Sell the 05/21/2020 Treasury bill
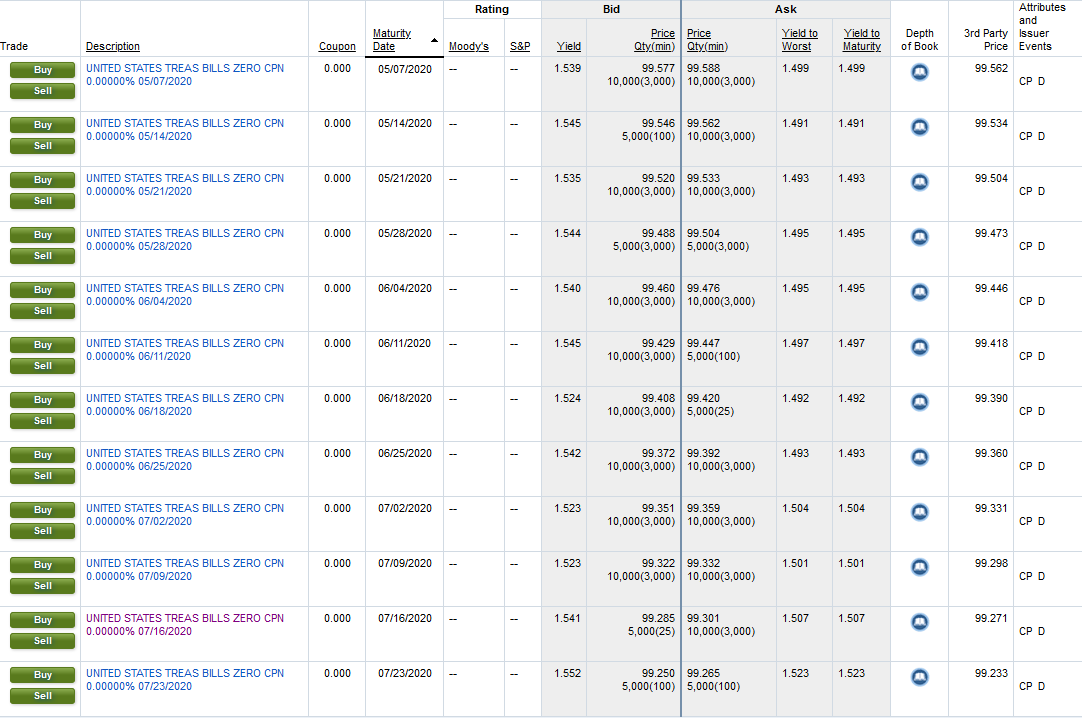 tap(43, 201)
